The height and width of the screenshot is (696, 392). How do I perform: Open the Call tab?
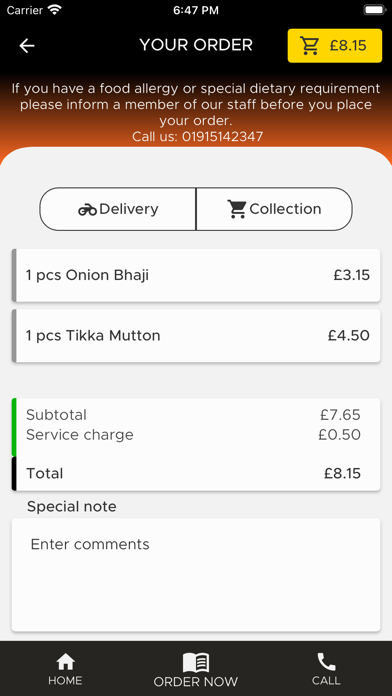[x=326, y=668]
